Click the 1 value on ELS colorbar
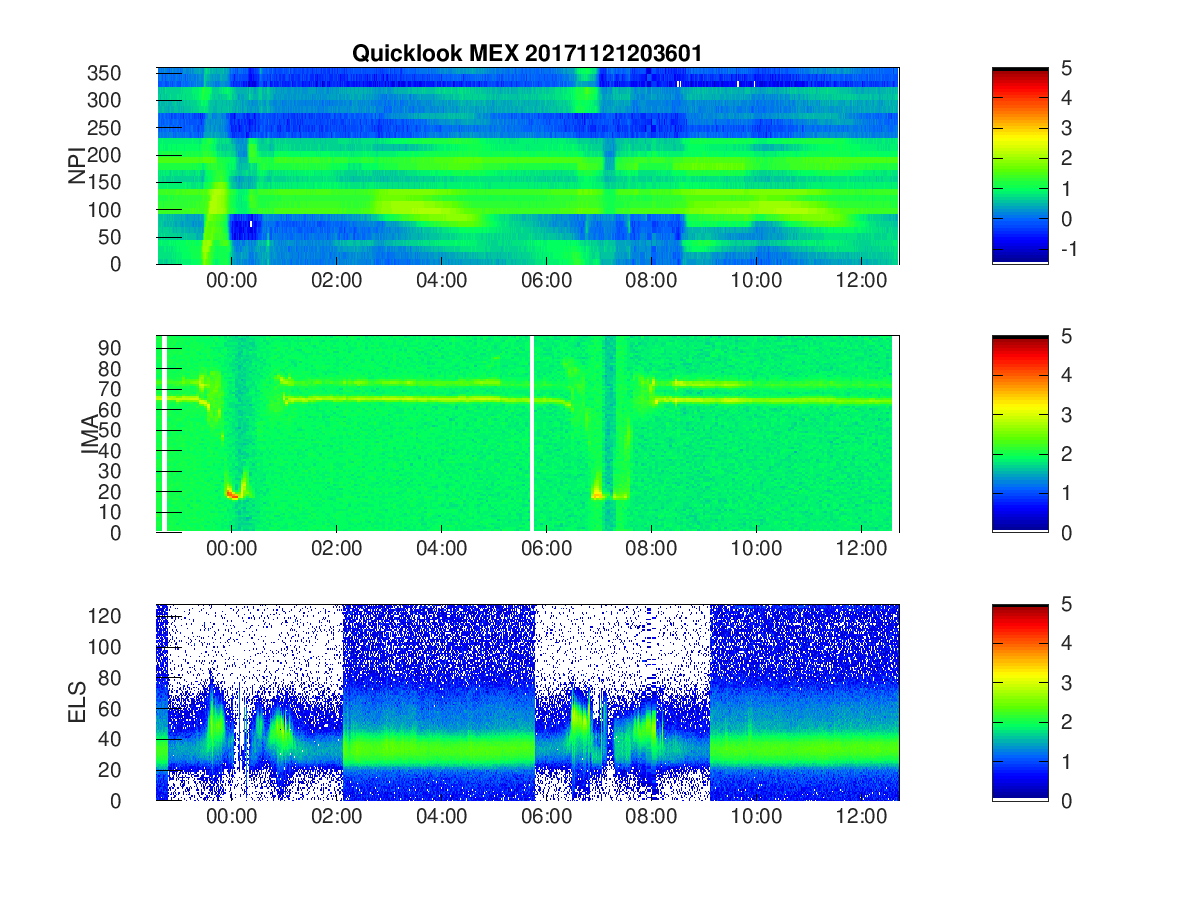1200x900 pixels. (1069, 761)
